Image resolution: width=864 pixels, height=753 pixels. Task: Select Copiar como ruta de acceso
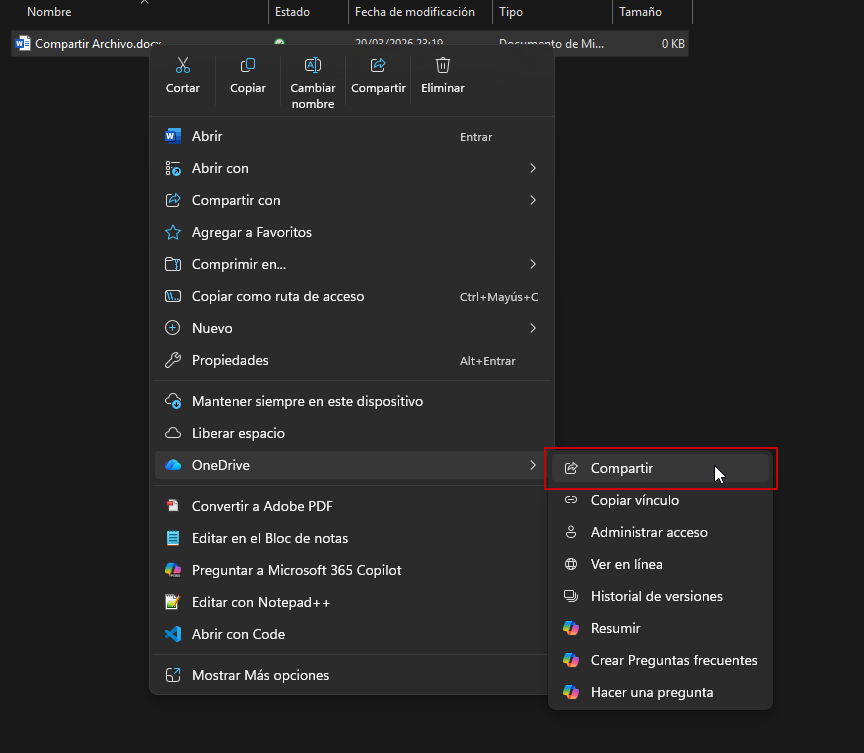point(278,296)
